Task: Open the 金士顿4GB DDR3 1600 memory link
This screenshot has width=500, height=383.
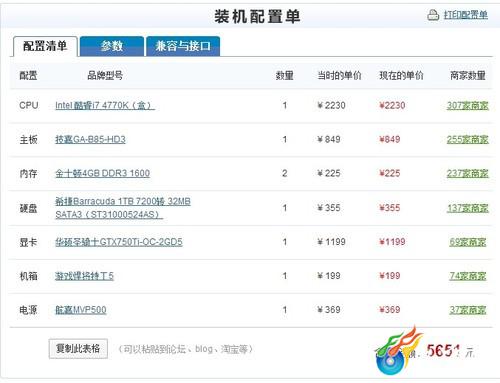Action: coord(102,173)
